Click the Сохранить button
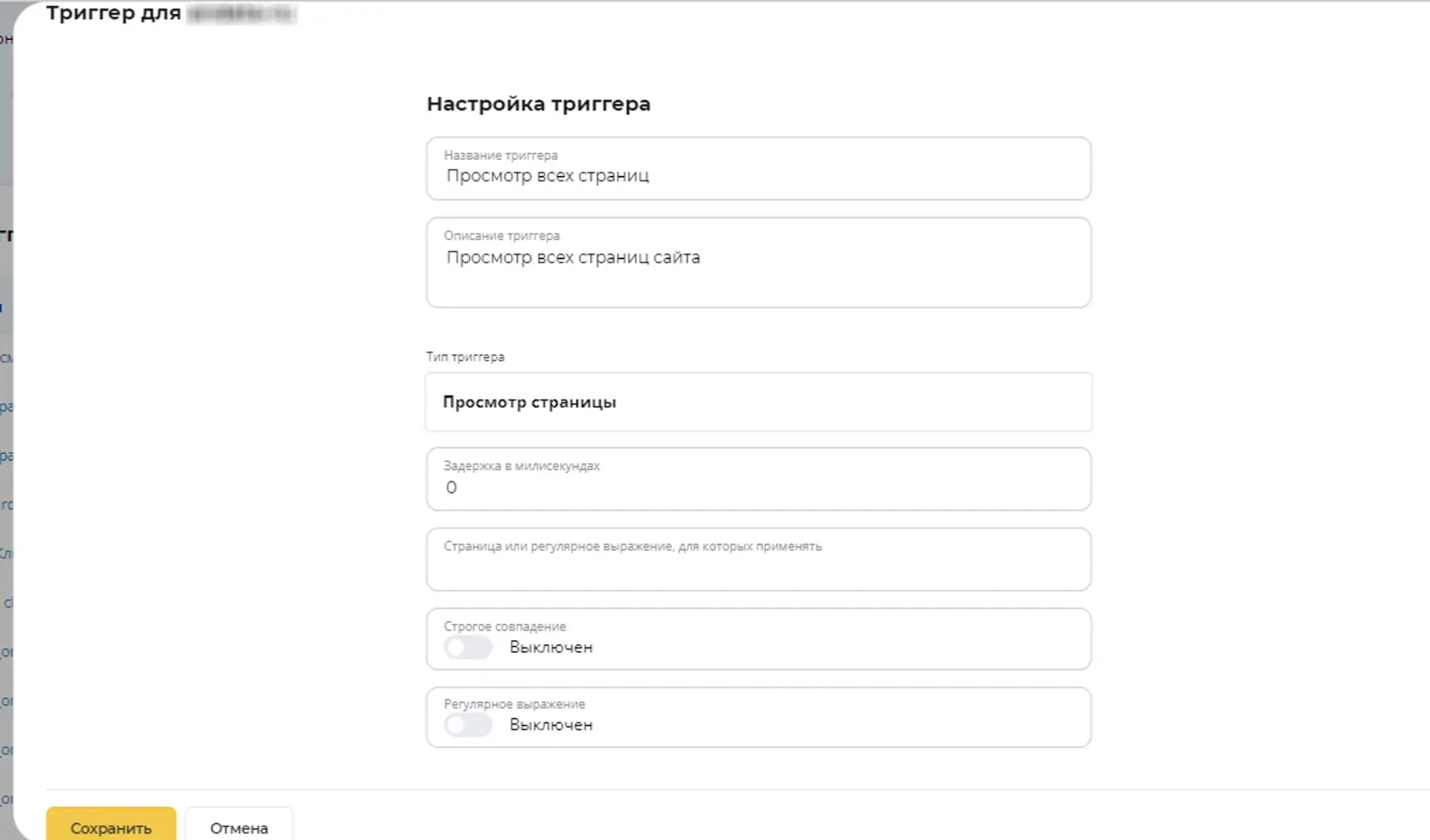 [x=111, y=826]
